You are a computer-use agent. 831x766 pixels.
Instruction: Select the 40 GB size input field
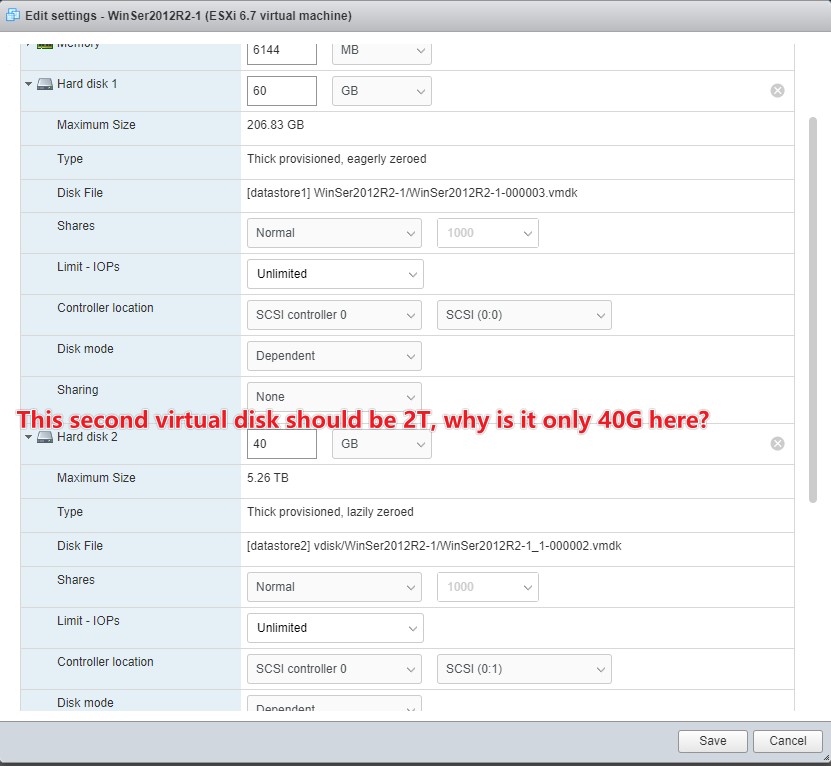pyautogui.click(x=281, y=443)
